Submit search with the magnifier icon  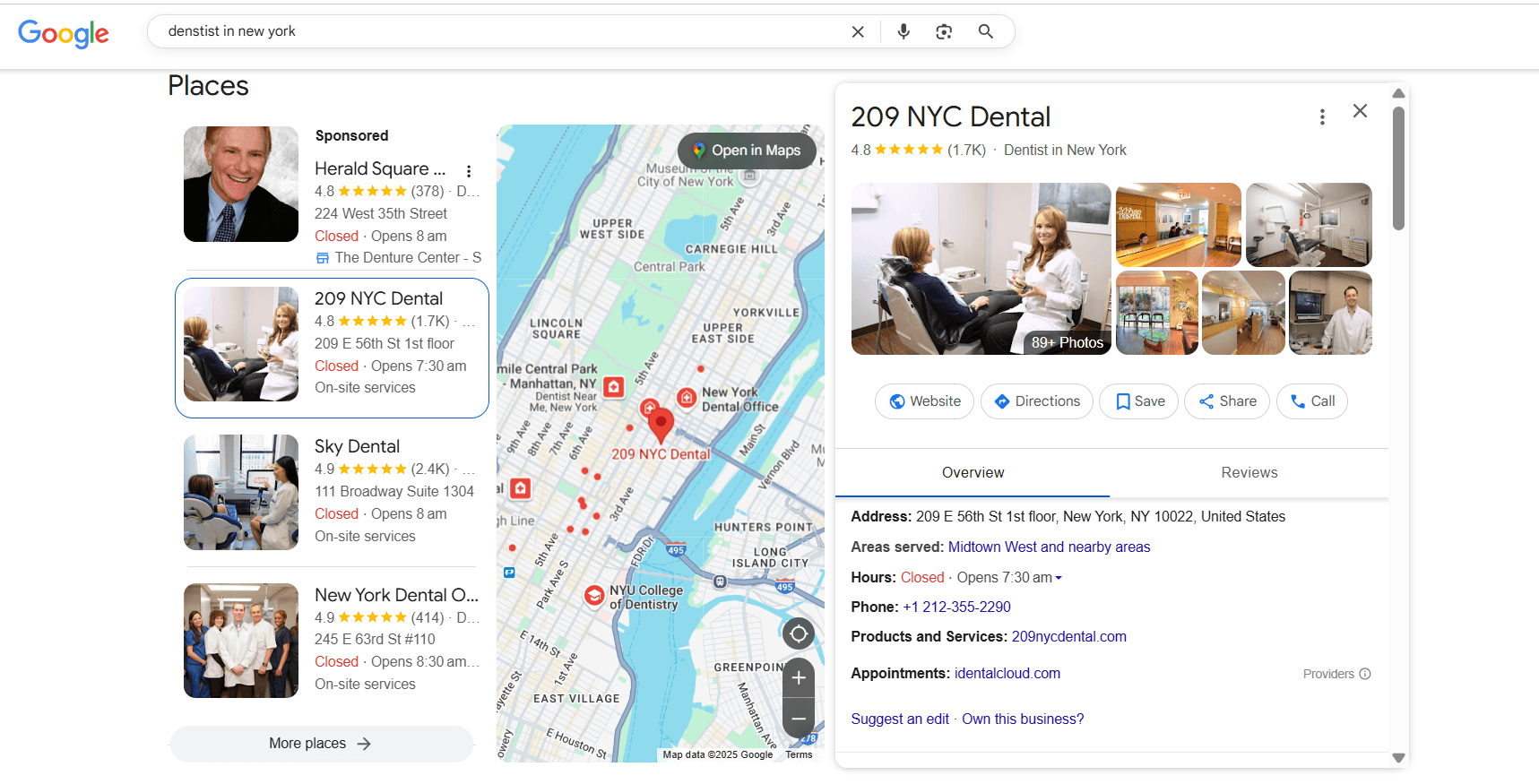coord(986,31)
